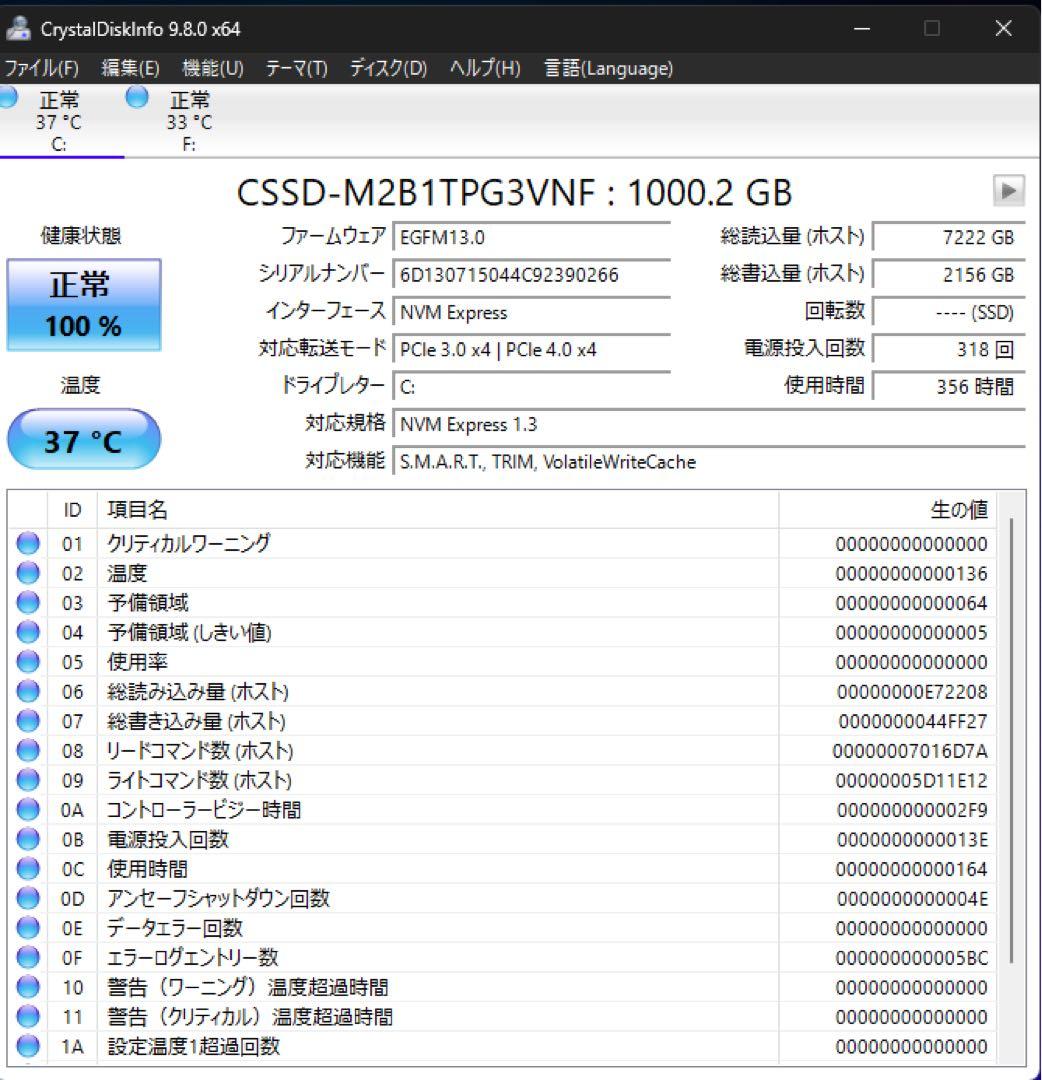1042x1080 pixels.
Task: Click the serial number field 6D130715044C92390266
Action: coord(531,275)
